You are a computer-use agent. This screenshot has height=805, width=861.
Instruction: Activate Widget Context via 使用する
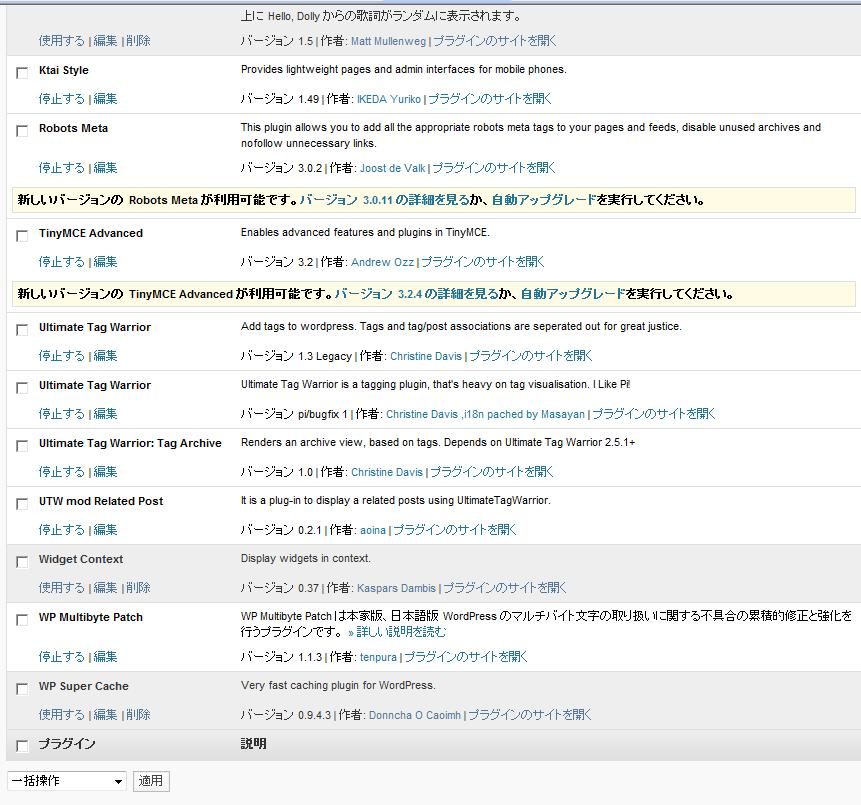(x=62, y=588)
